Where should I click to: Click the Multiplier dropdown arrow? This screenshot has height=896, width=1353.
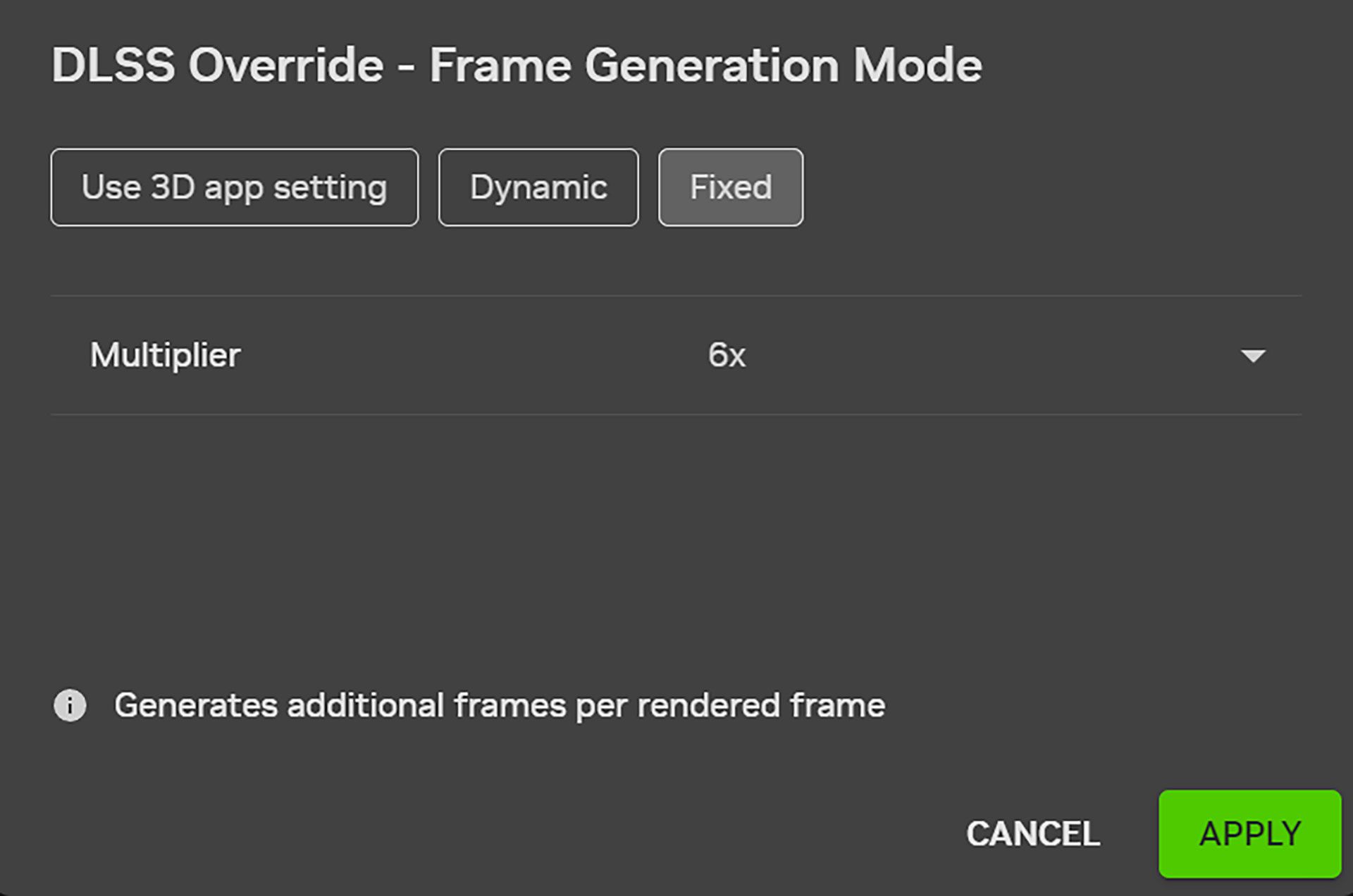click(x=1253, y=356)
